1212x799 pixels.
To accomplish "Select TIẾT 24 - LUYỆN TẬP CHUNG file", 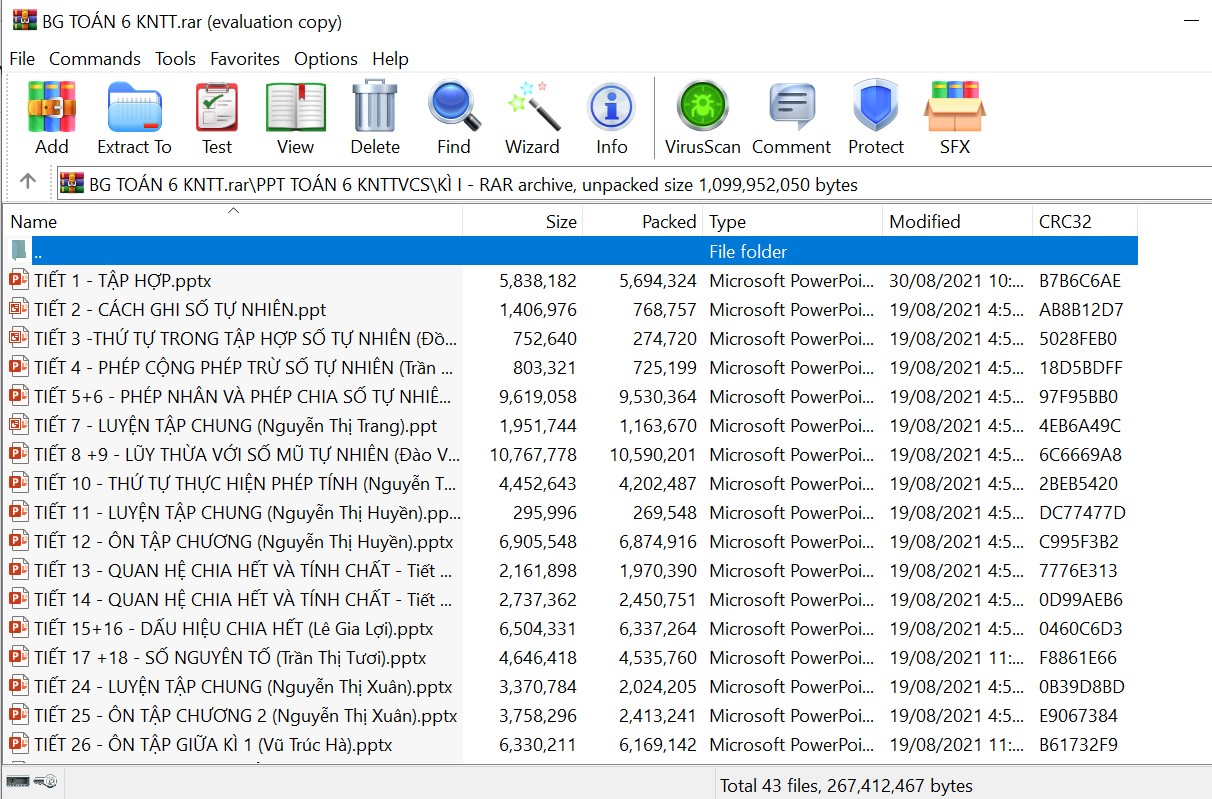I will [x=571, y=686].
